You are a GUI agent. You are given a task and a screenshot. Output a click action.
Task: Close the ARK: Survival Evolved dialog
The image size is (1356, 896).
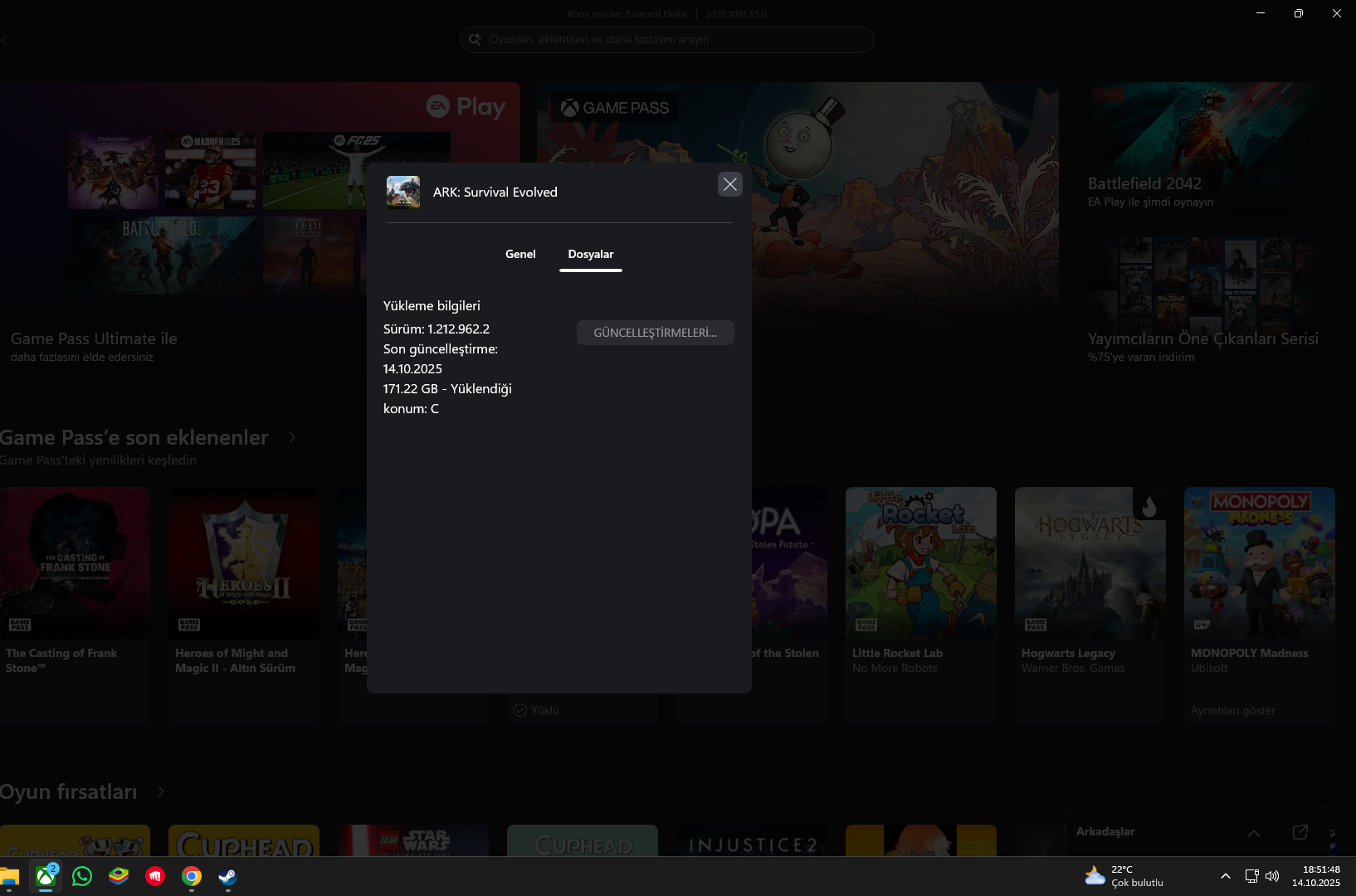tap(730, 184)
